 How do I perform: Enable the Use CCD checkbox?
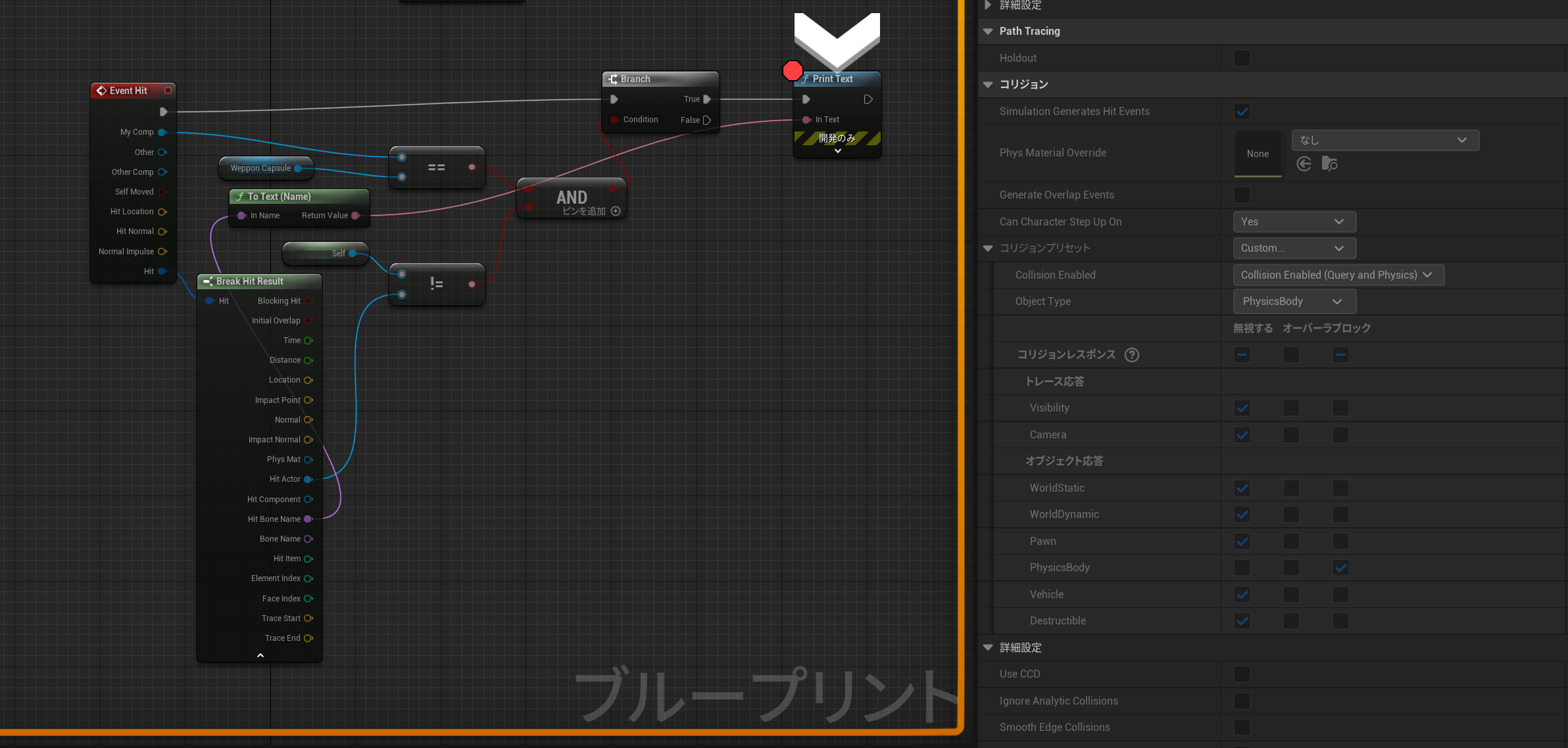click(1242, 674)
